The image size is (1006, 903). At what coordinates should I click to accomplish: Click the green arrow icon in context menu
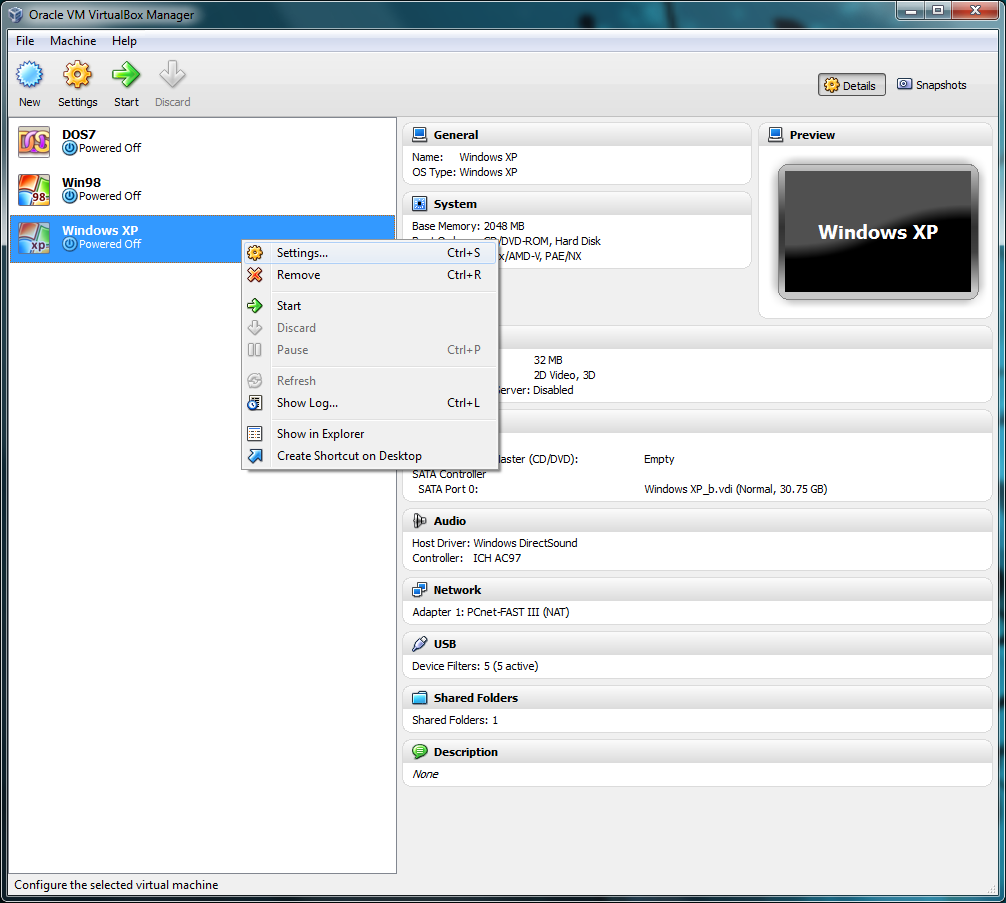point(255,305)
